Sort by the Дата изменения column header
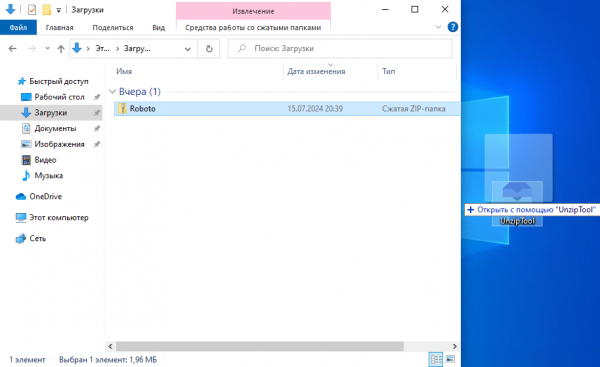Screen dimensions: 600x367 tap(316, 71)
